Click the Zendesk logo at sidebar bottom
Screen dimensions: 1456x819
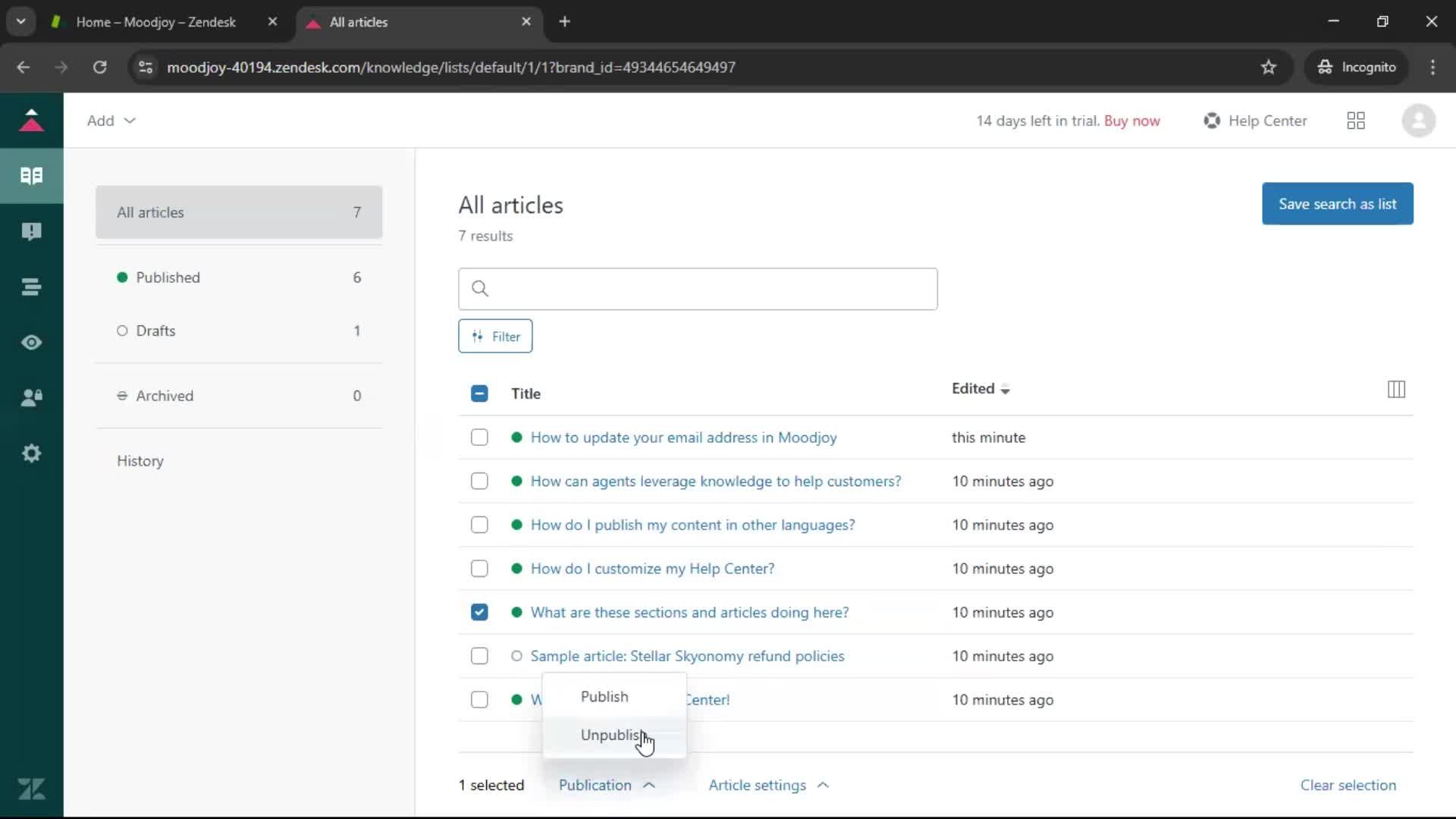click(x=31, y=789)
